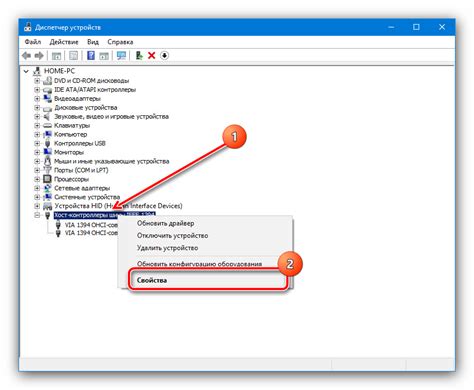Expand the Видеоадаптеры tree node
The width and height of the screenshot is (474, 390).
[x=37, y=99]
